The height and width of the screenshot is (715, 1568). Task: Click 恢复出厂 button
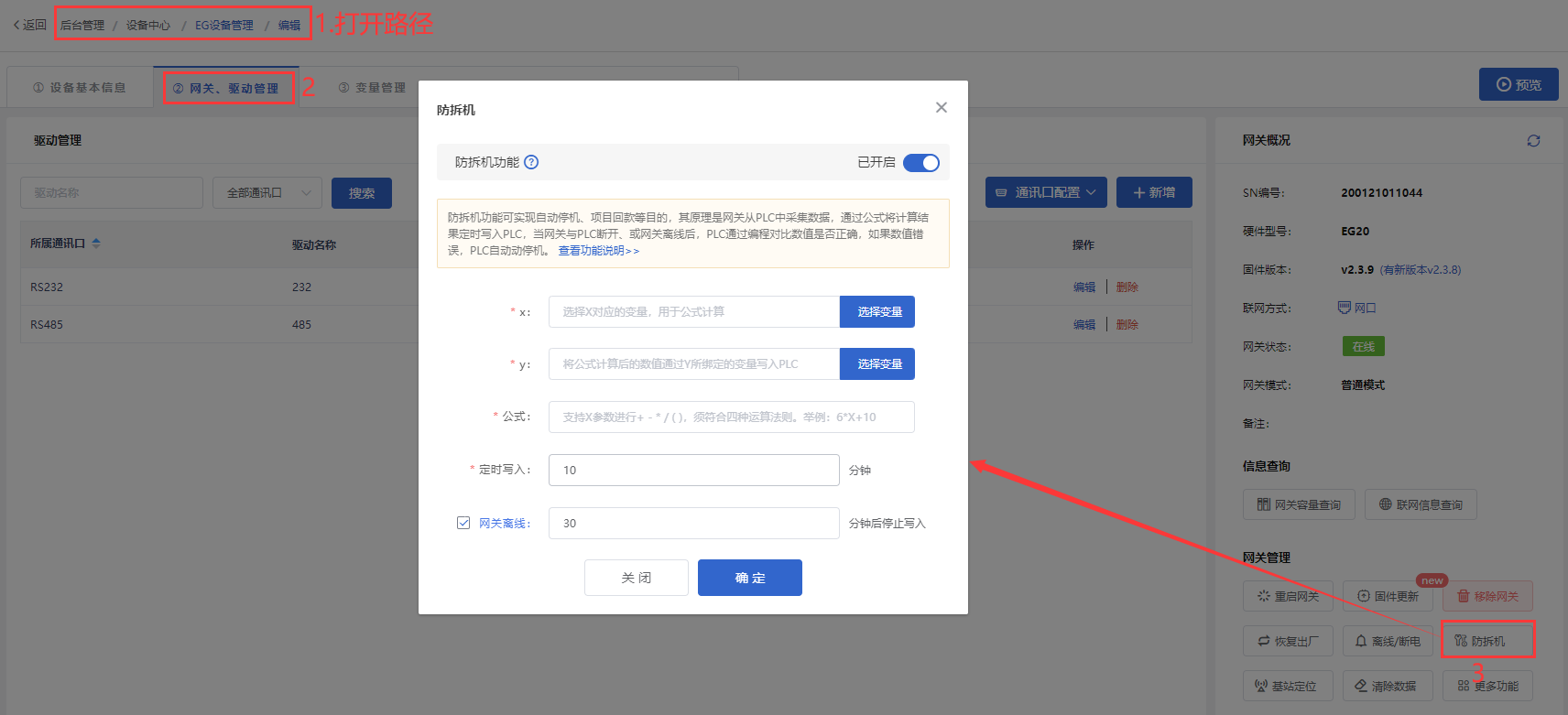(x=1288, y=641)
